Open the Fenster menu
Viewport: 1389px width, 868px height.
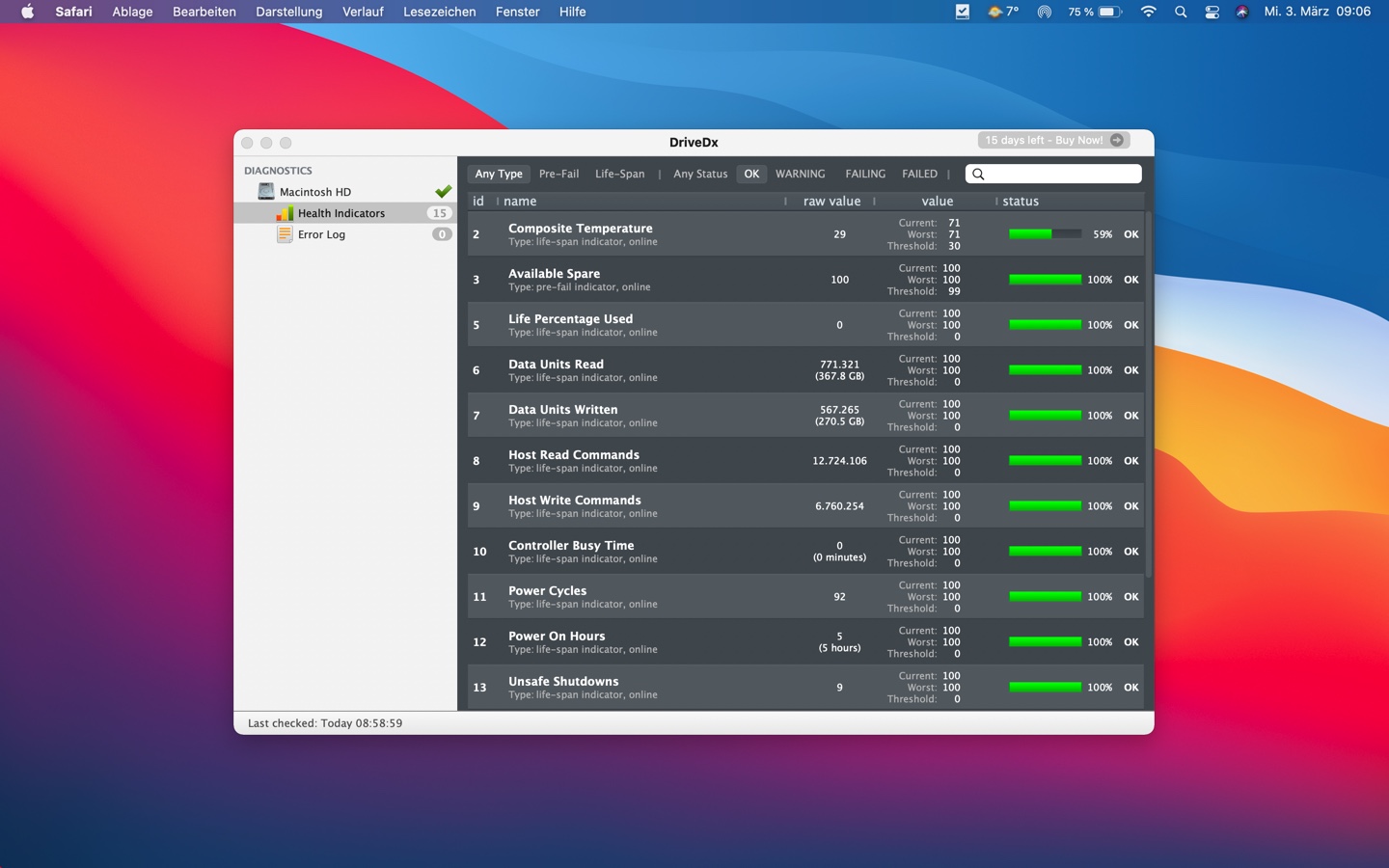coord(518,12)
